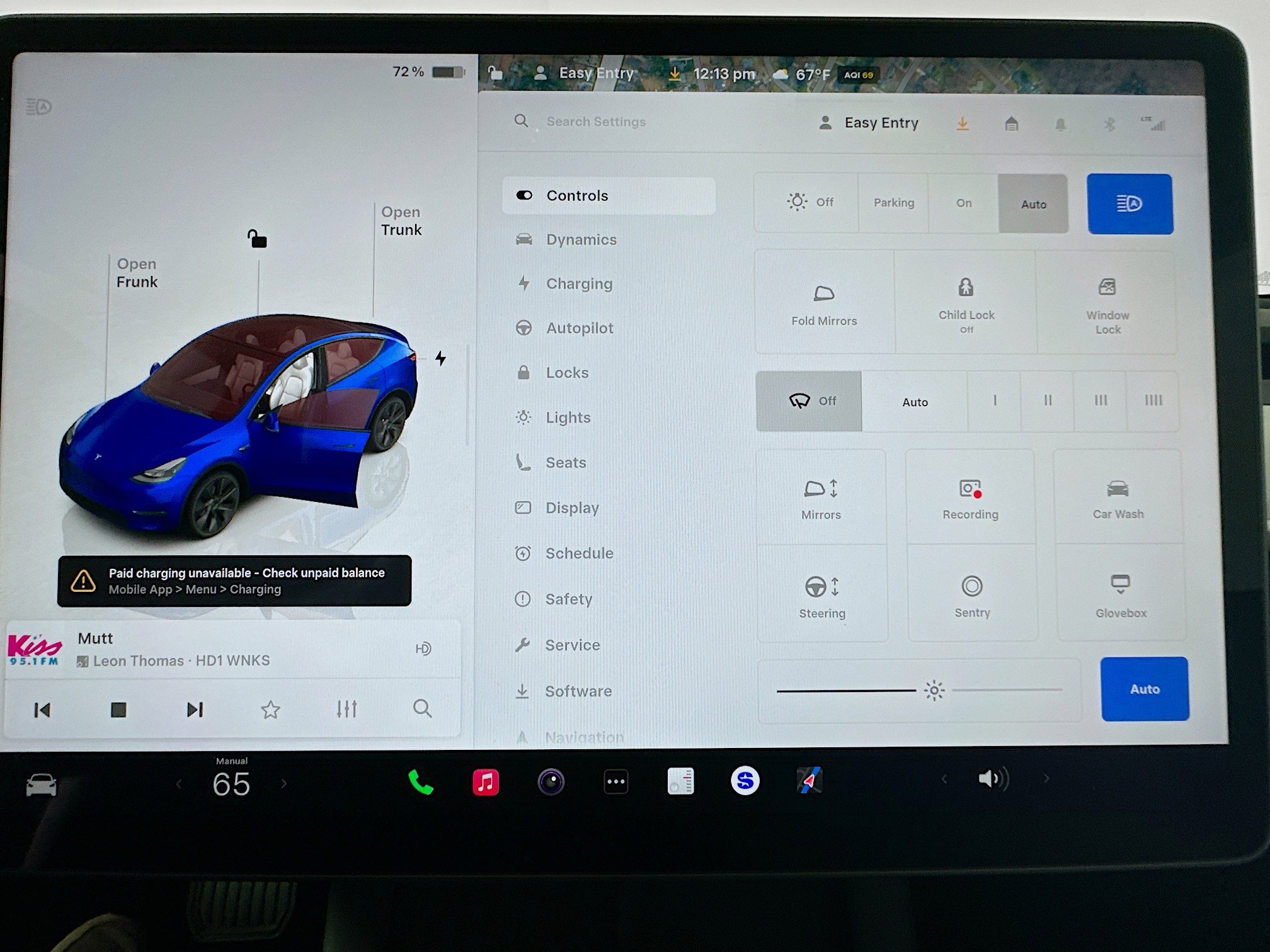Open the Glovebox control
This screenshot has height=952, width=1270.
click(1119, 595)
